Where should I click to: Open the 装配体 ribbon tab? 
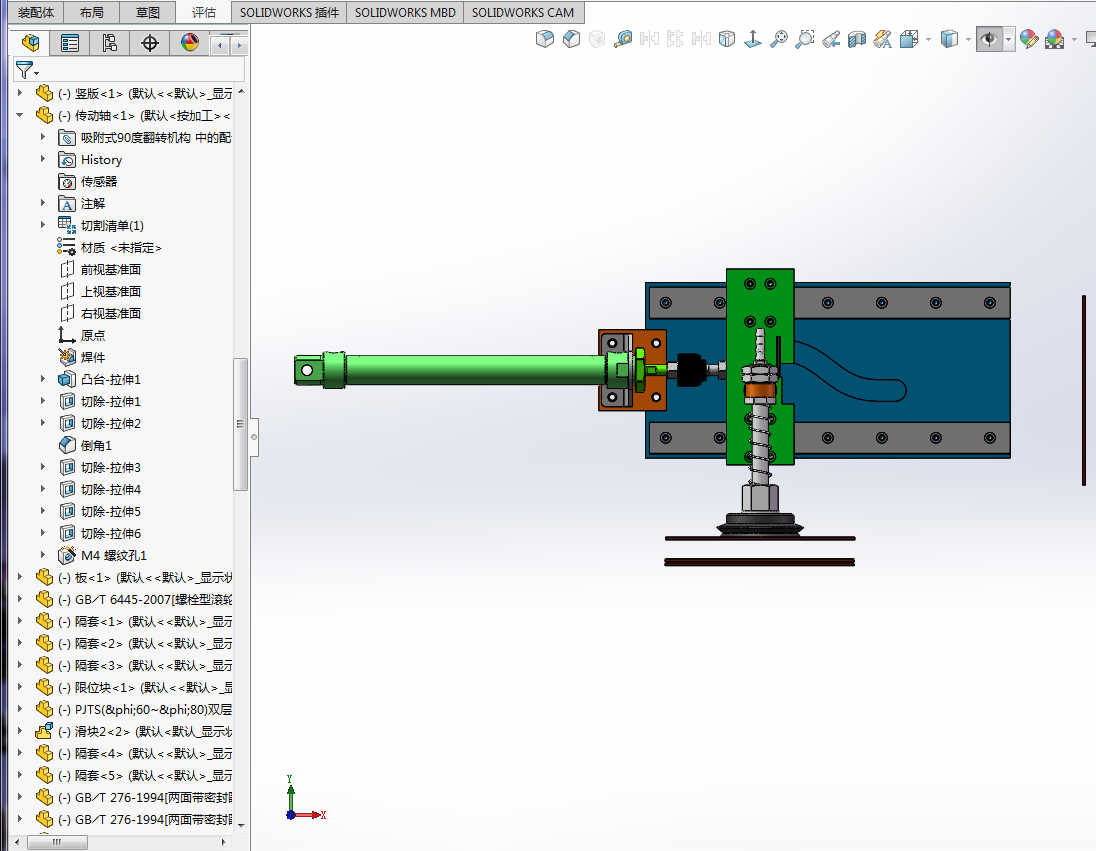click(x=36, y=13)
